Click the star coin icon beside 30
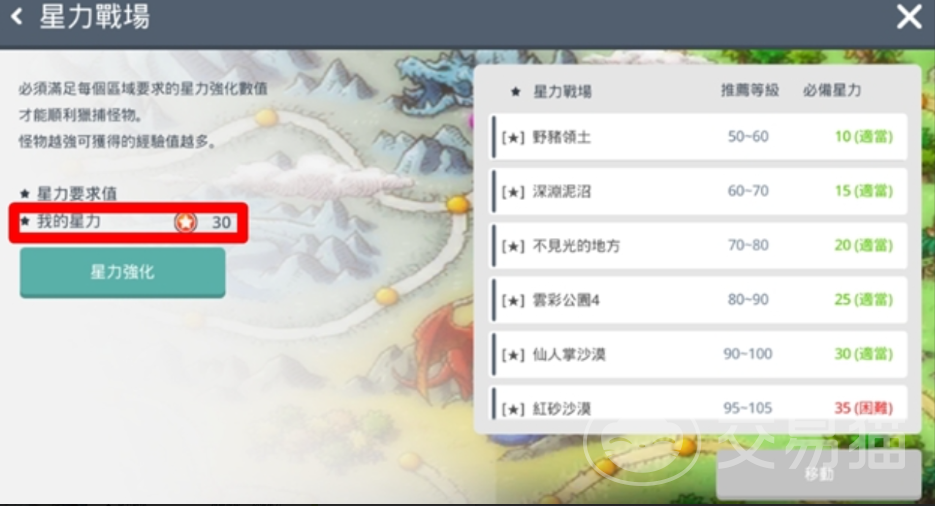This screenshot has width=935, height=506. point(185,222)
